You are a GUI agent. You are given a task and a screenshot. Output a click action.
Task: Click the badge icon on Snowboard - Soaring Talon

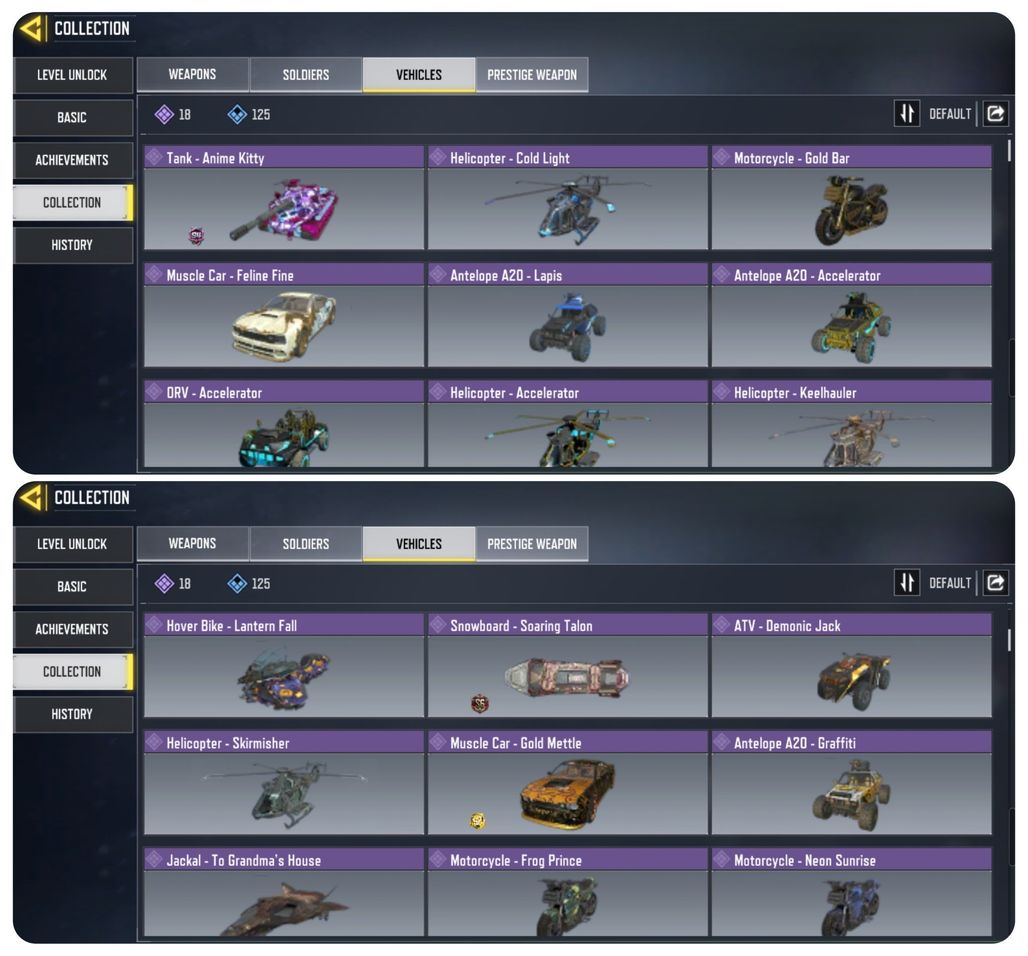(480, 704)
